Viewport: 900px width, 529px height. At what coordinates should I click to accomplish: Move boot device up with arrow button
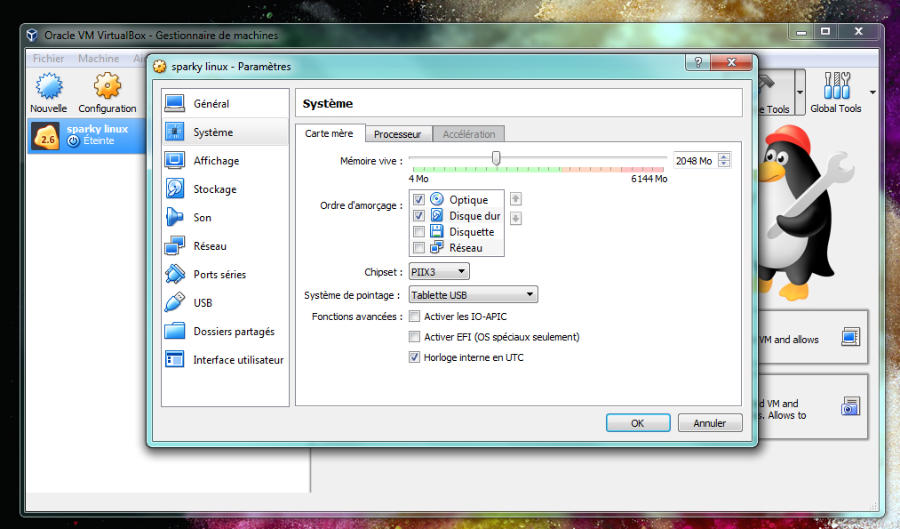pos(515,199)
